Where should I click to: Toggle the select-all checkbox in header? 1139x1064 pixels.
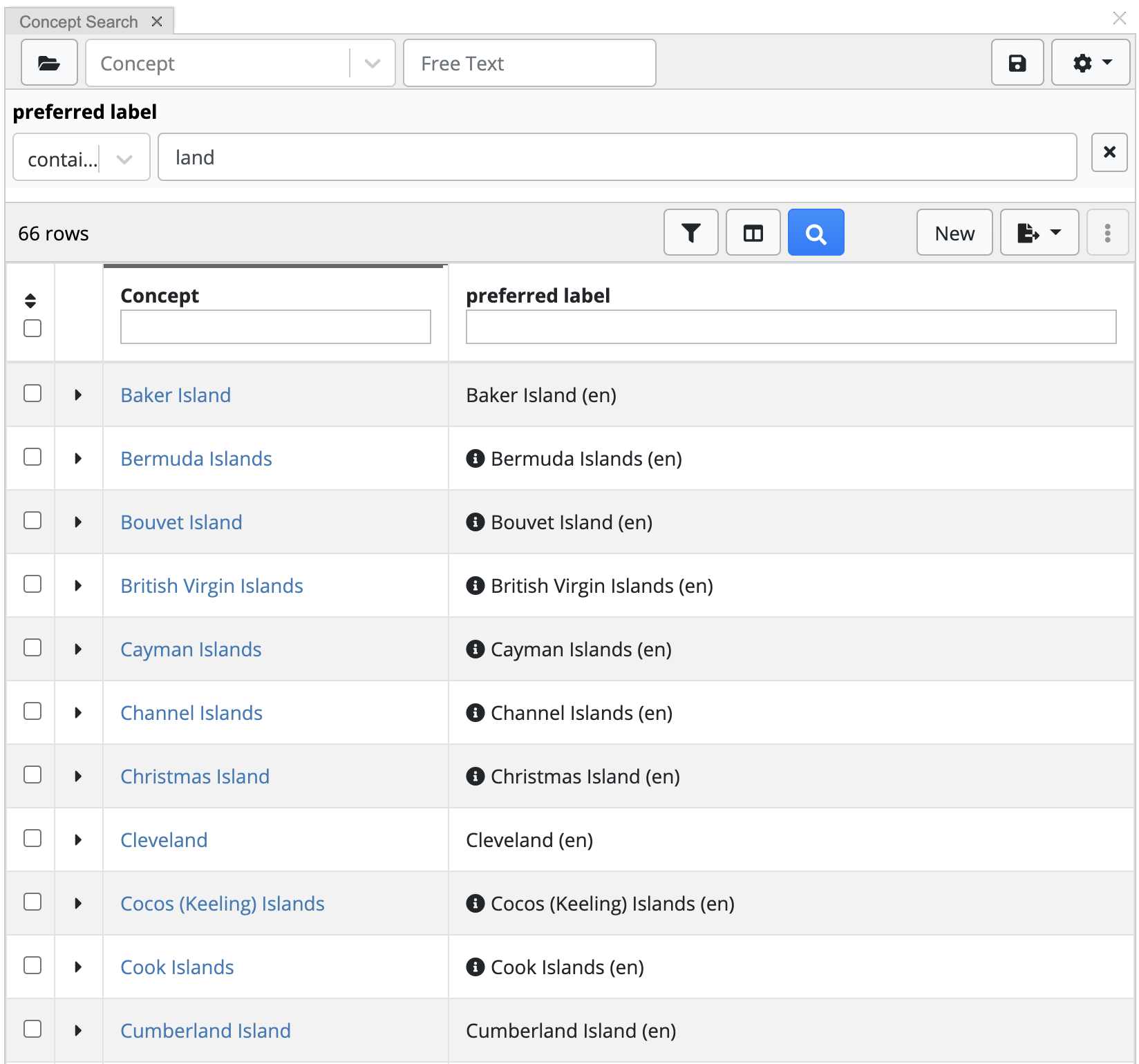click(x=32, y=328)
